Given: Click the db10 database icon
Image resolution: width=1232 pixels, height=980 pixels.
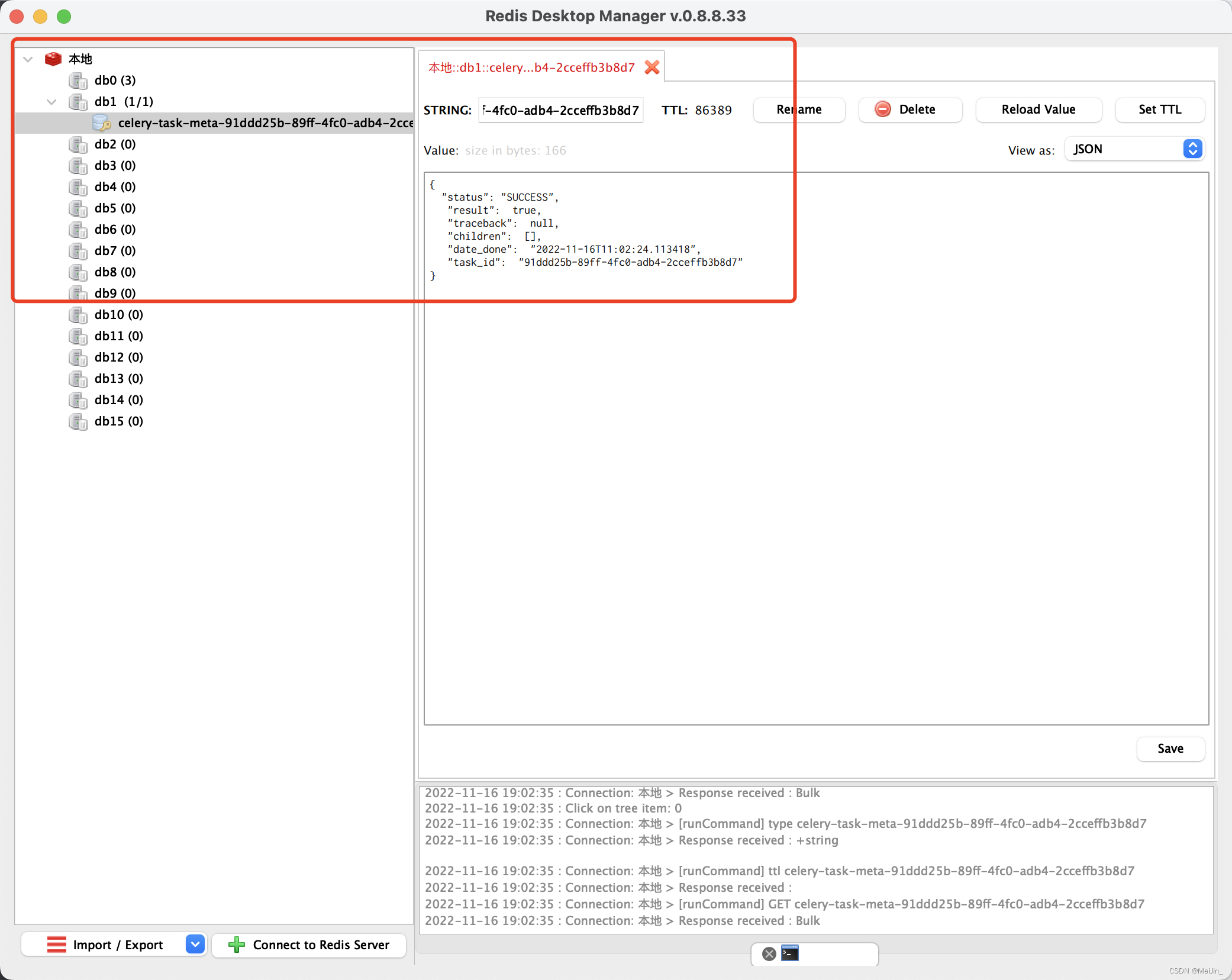Looking at the screenshot, I should point(78,315).
